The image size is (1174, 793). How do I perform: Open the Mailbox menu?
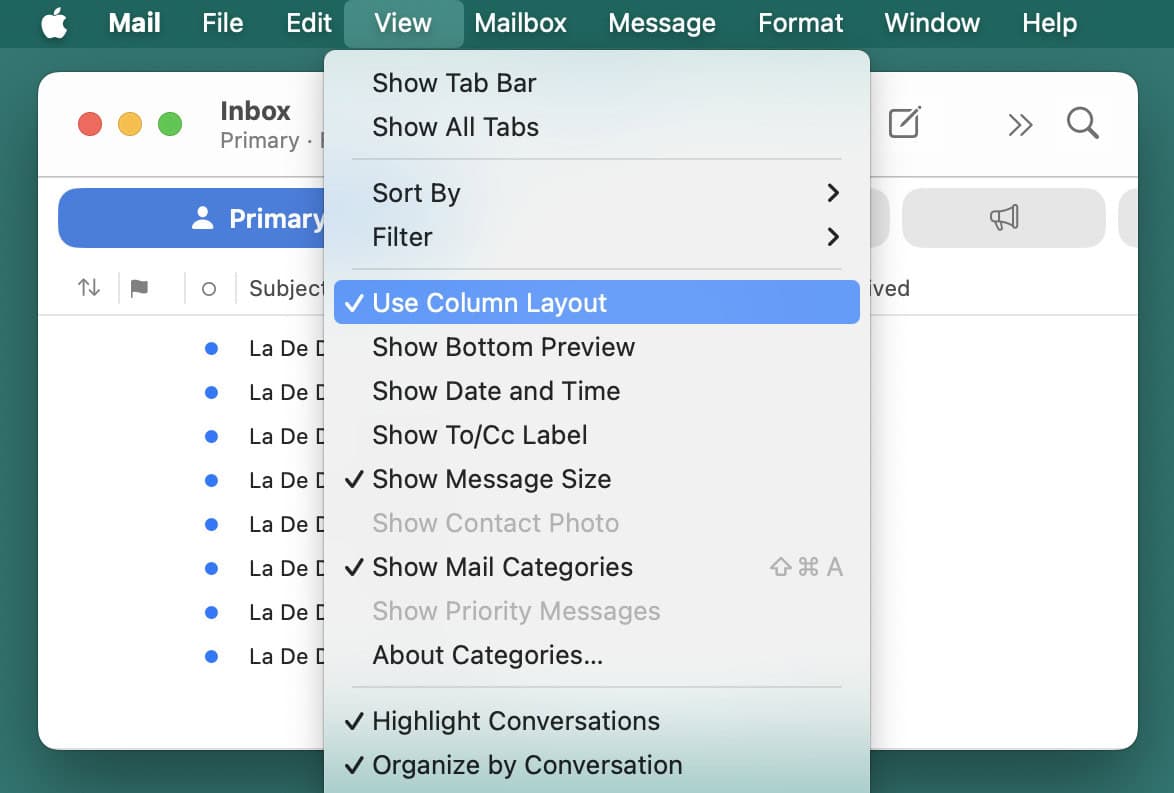[520, 23]
